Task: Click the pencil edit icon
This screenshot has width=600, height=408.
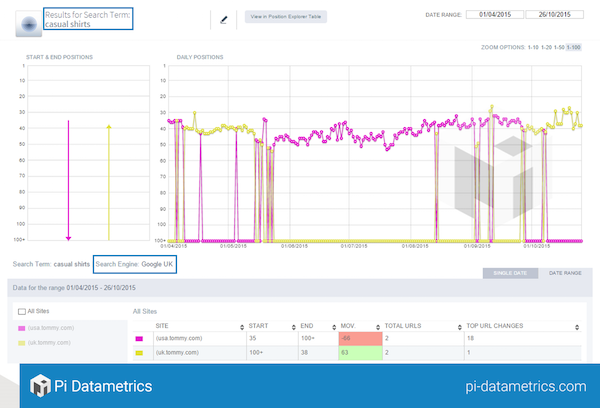Action: click(x=223, y=18)
